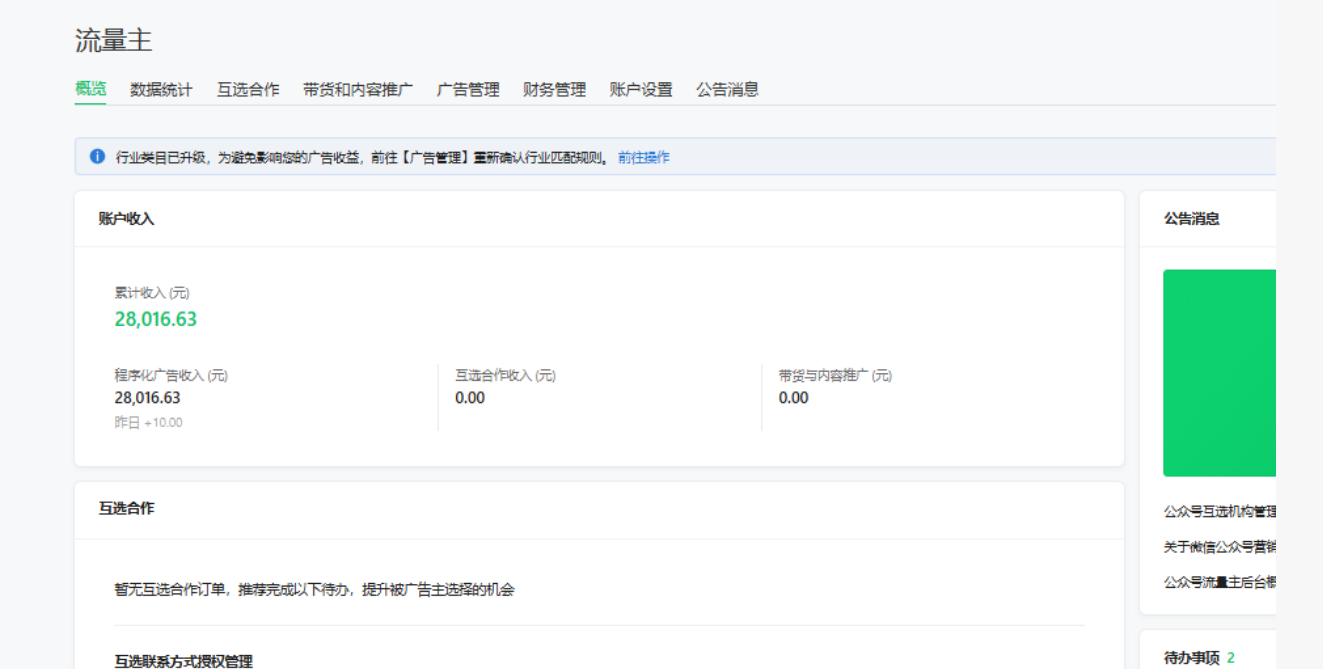Click the 前往操作 link
This screenshot has height=669, width=1323.
[x=644, y=157]
